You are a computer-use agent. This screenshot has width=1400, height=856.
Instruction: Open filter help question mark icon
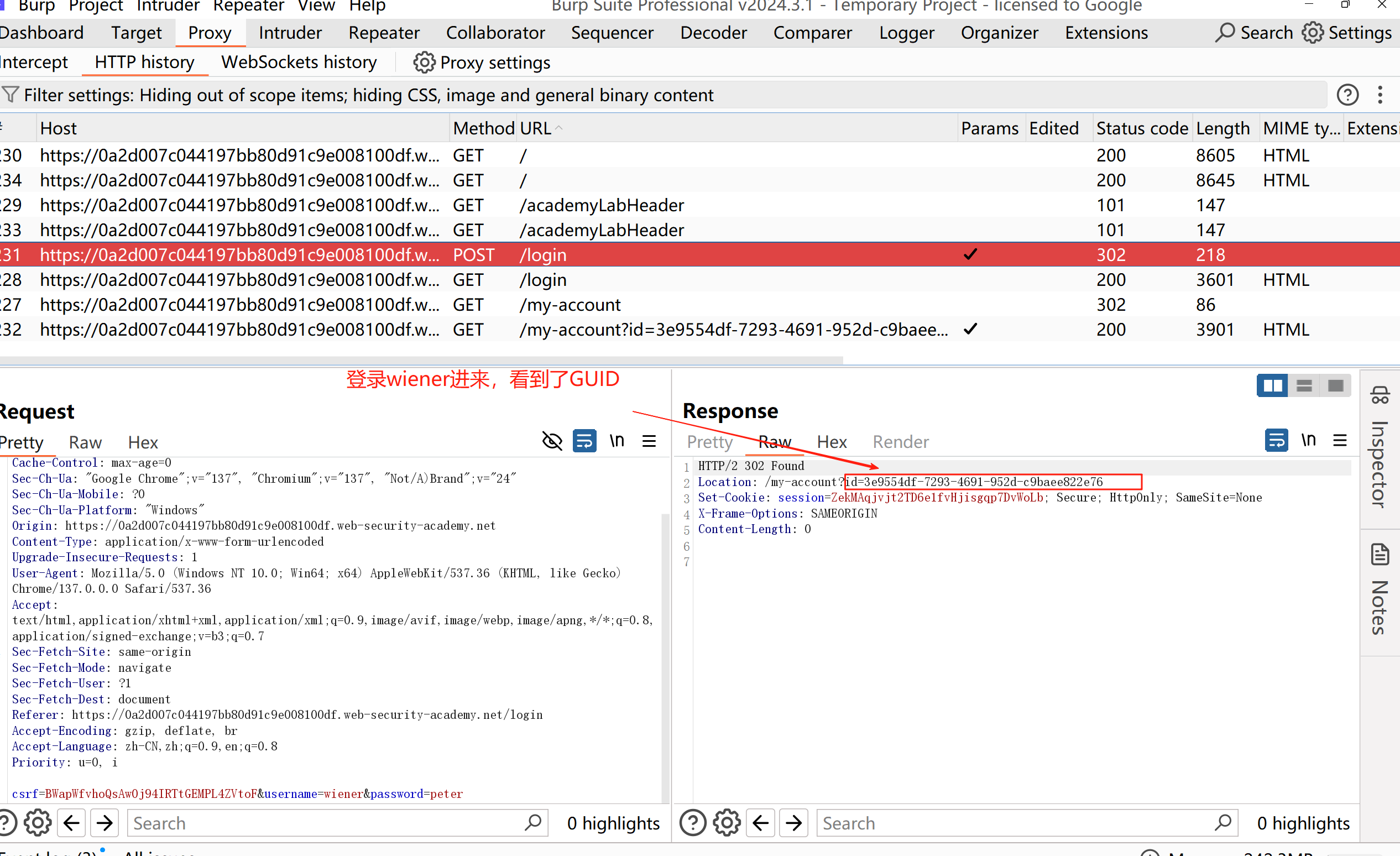click(x=1347, y=95)
